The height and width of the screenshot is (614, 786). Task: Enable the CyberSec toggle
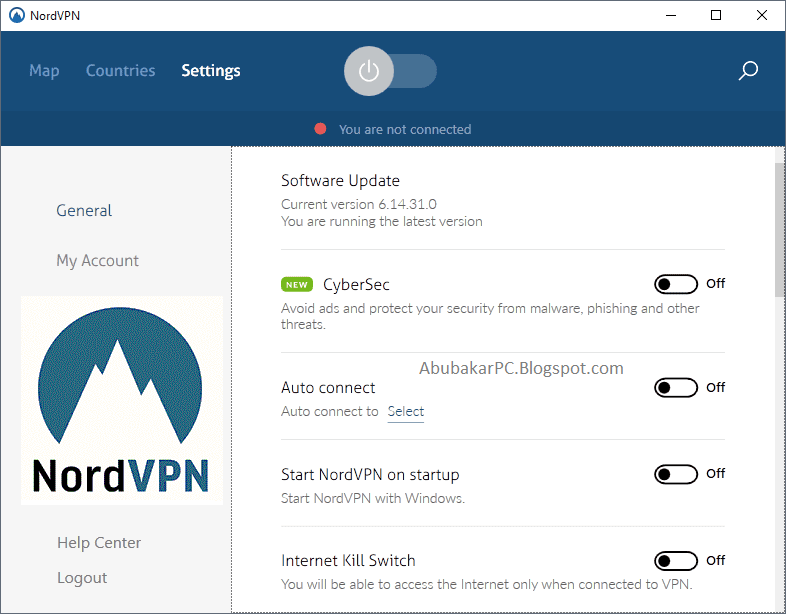click(x=676, y=284)
